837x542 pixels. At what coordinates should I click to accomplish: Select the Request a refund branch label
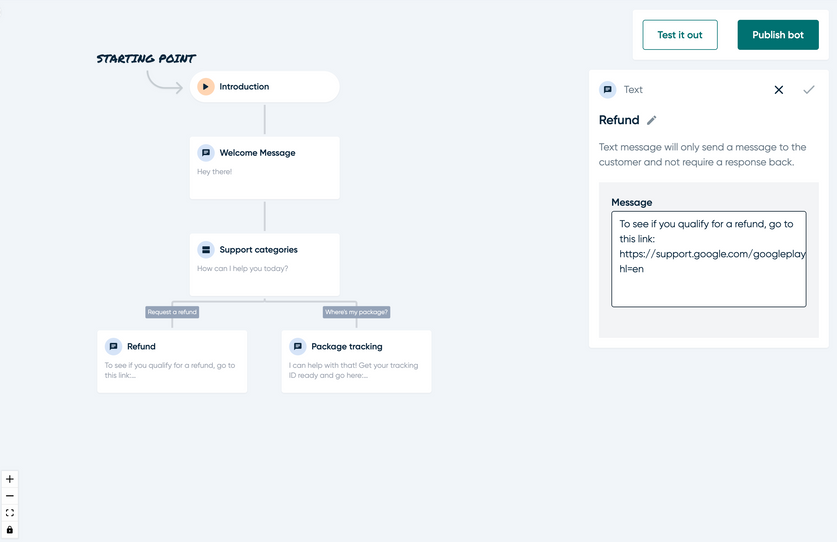[x=172, y=312]
